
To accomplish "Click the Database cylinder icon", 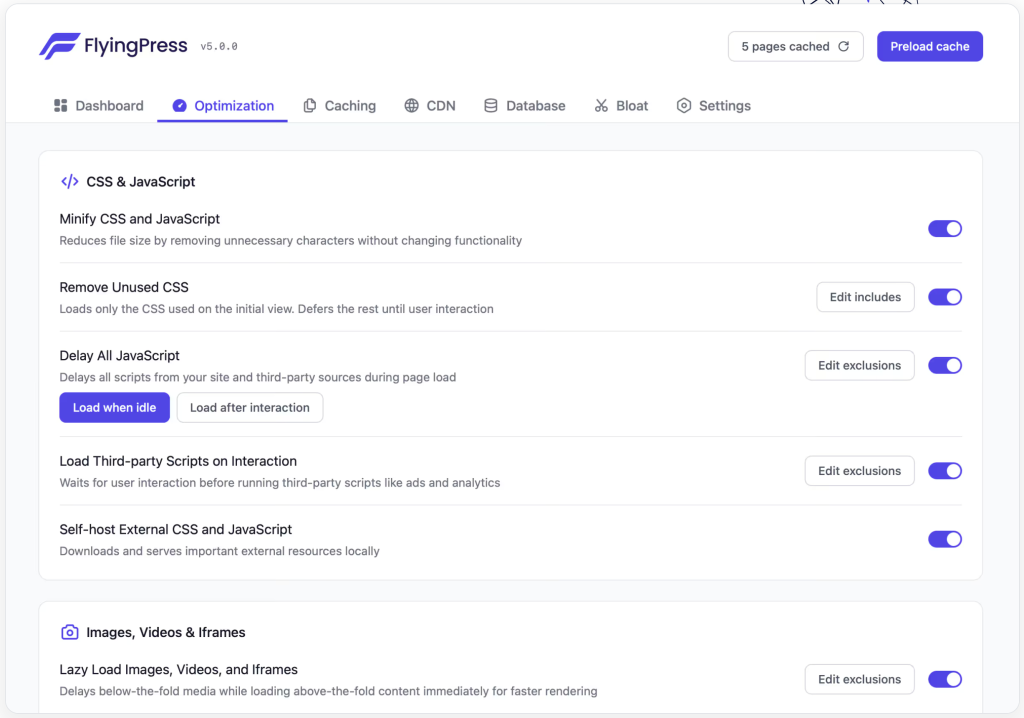I will pos(491,106).
